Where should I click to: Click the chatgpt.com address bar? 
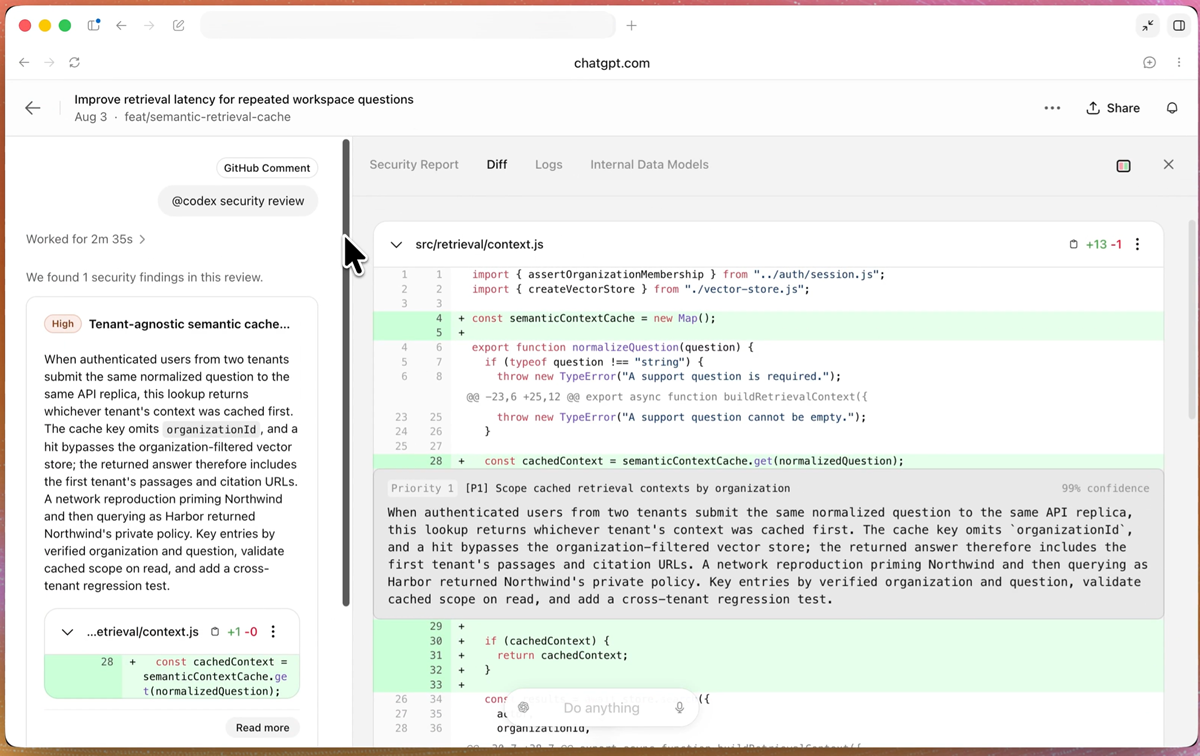coord(612,63)
